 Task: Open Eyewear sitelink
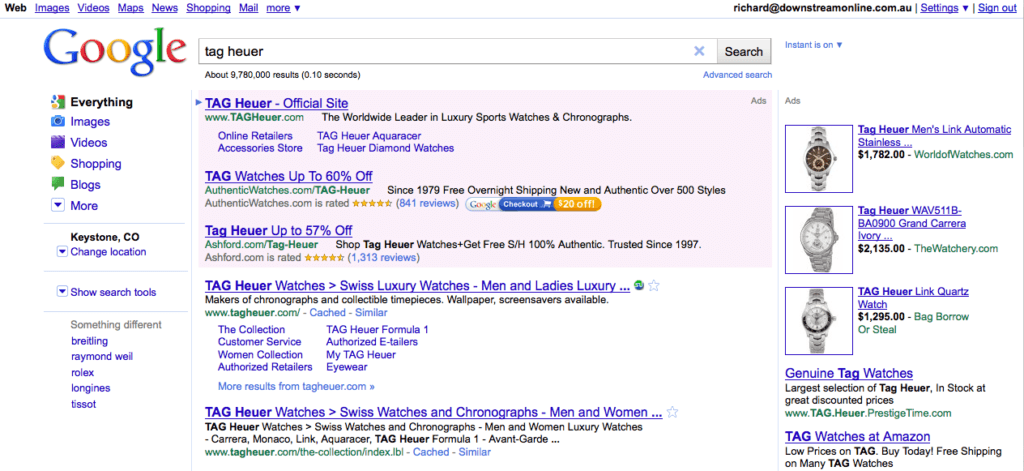click(346, 367)
